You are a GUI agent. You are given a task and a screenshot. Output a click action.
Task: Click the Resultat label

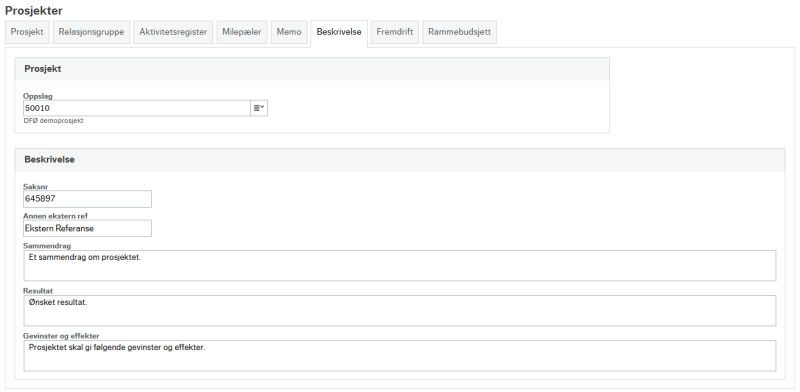pyautogui.click(x=38, y=291)
